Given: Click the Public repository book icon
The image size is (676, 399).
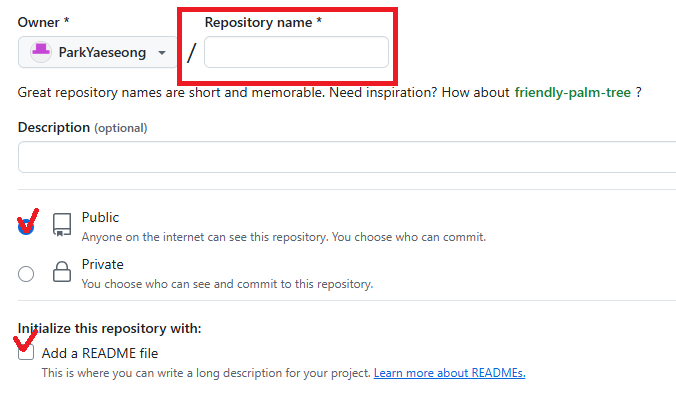Looking at the screenshot, I should coord(62,225).
